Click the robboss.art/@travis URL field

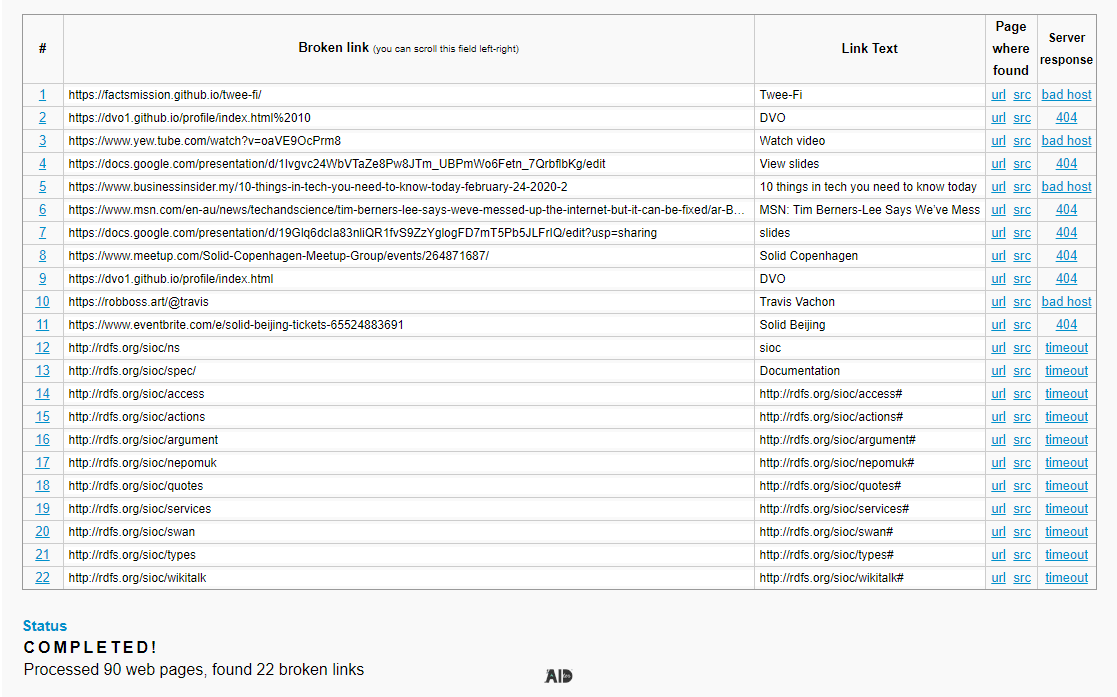tap(408, 301)
